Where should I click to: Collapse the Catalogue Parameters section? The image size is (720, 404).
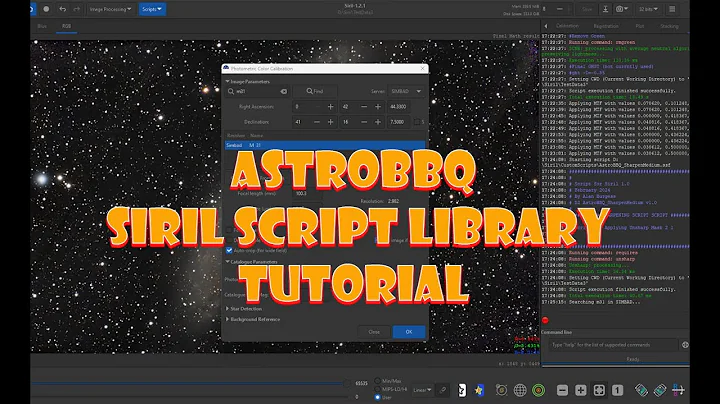251,262
